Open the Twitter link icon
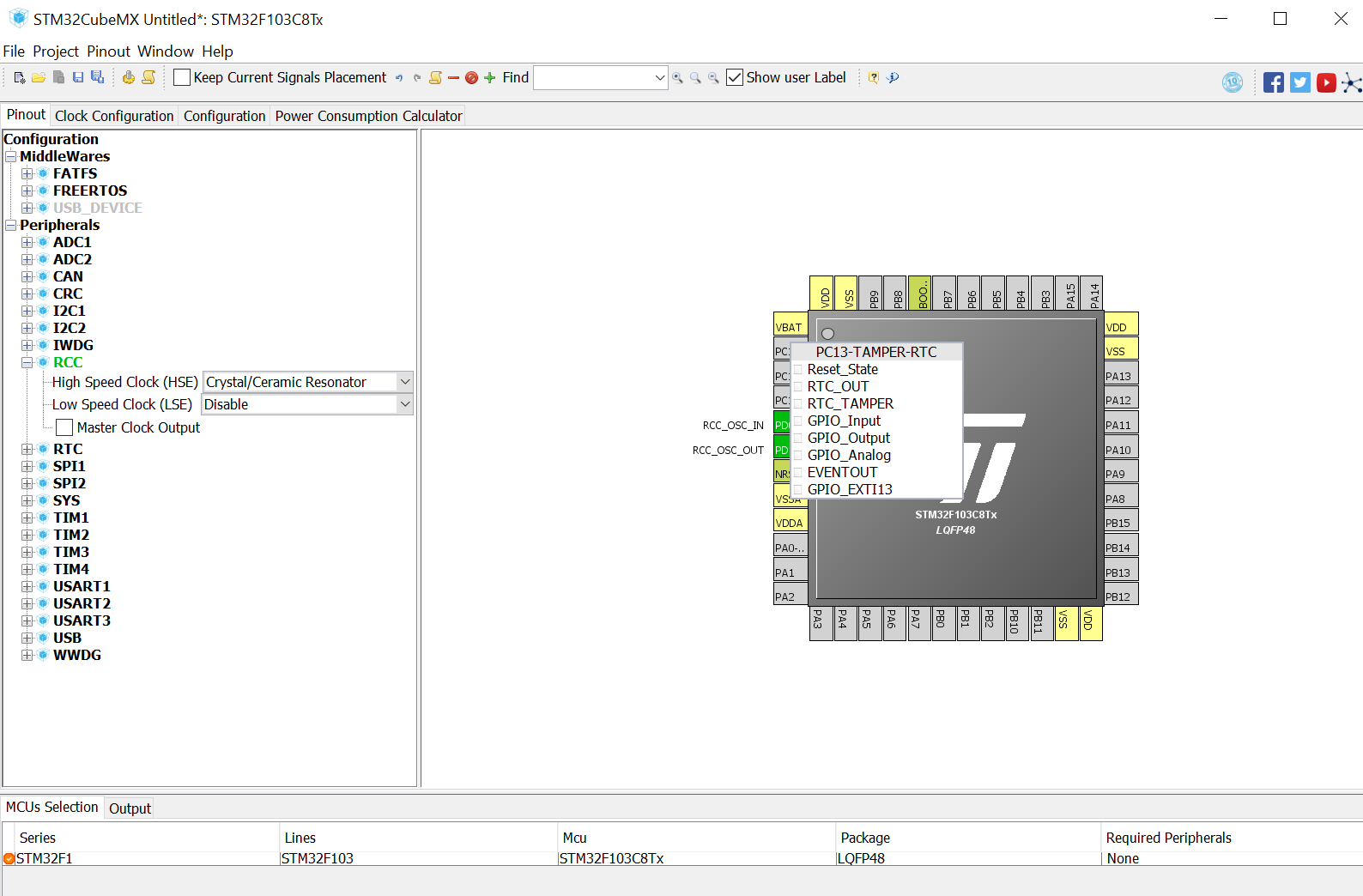1363x896 pixels. pos(1300,82)
